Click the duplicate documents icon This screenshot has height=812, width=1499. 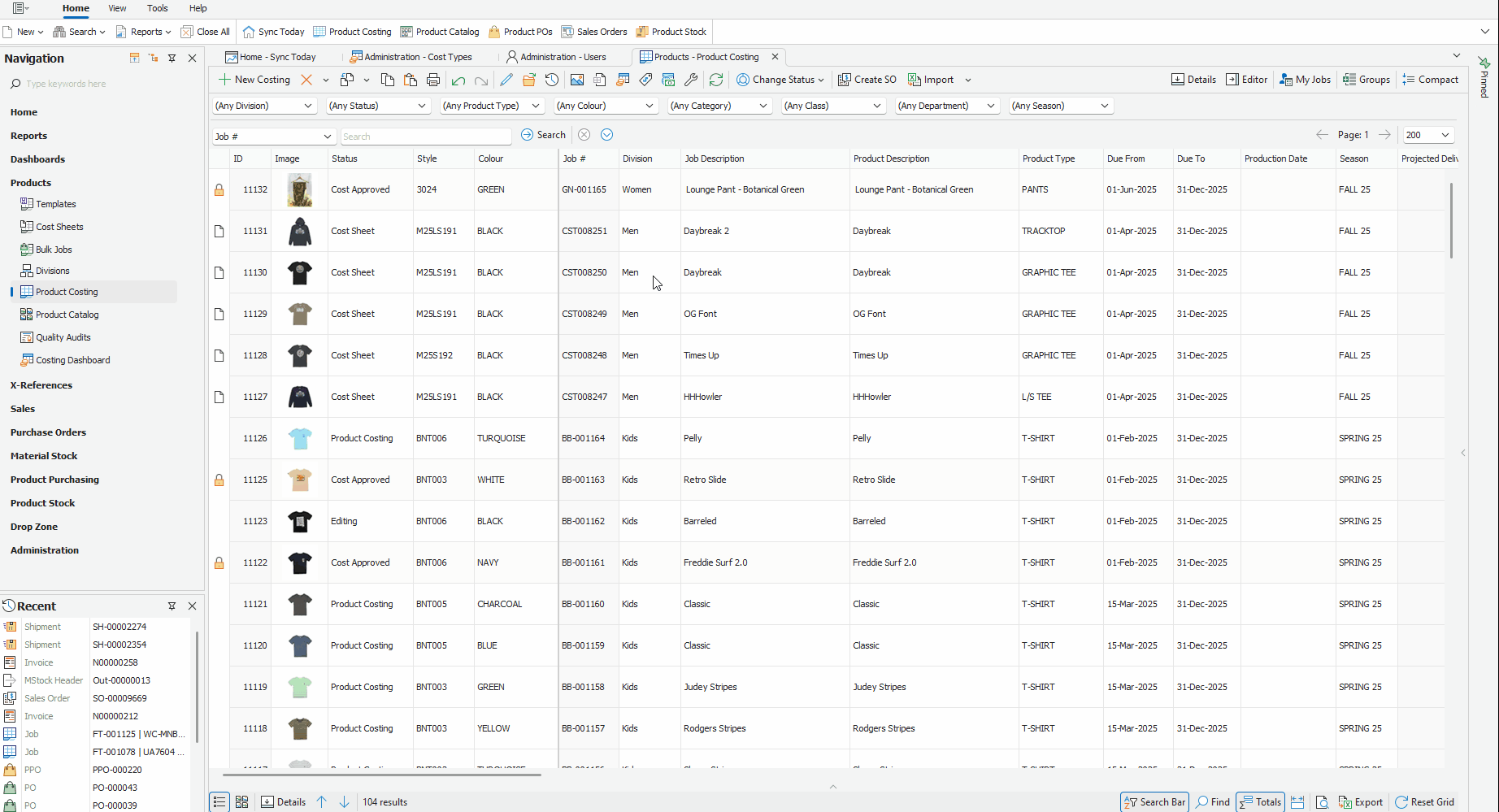[347, 80]
